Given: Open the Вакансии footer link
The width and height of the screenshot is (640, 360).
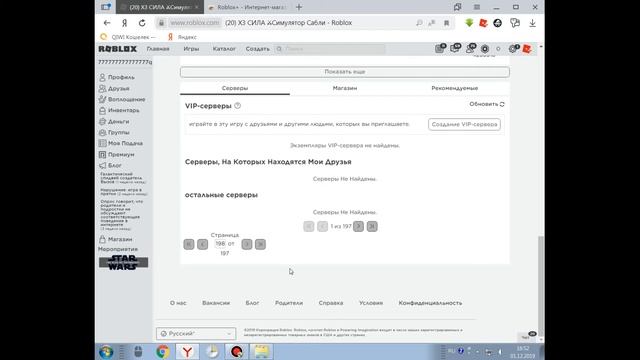Looking at the screenshot, I should pos(216,303).
